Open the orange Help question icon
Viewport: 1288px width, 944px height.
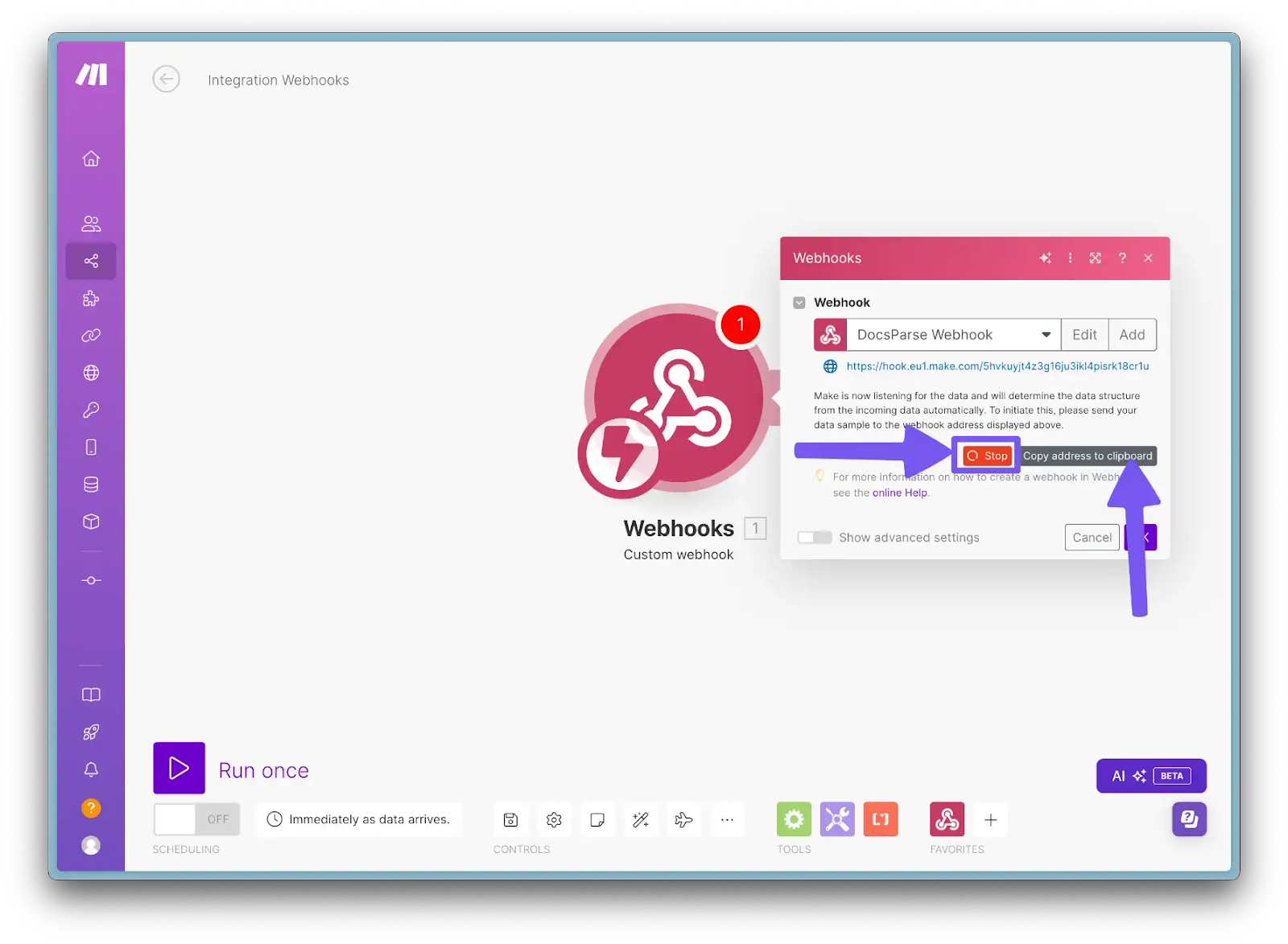pos(91,807)
